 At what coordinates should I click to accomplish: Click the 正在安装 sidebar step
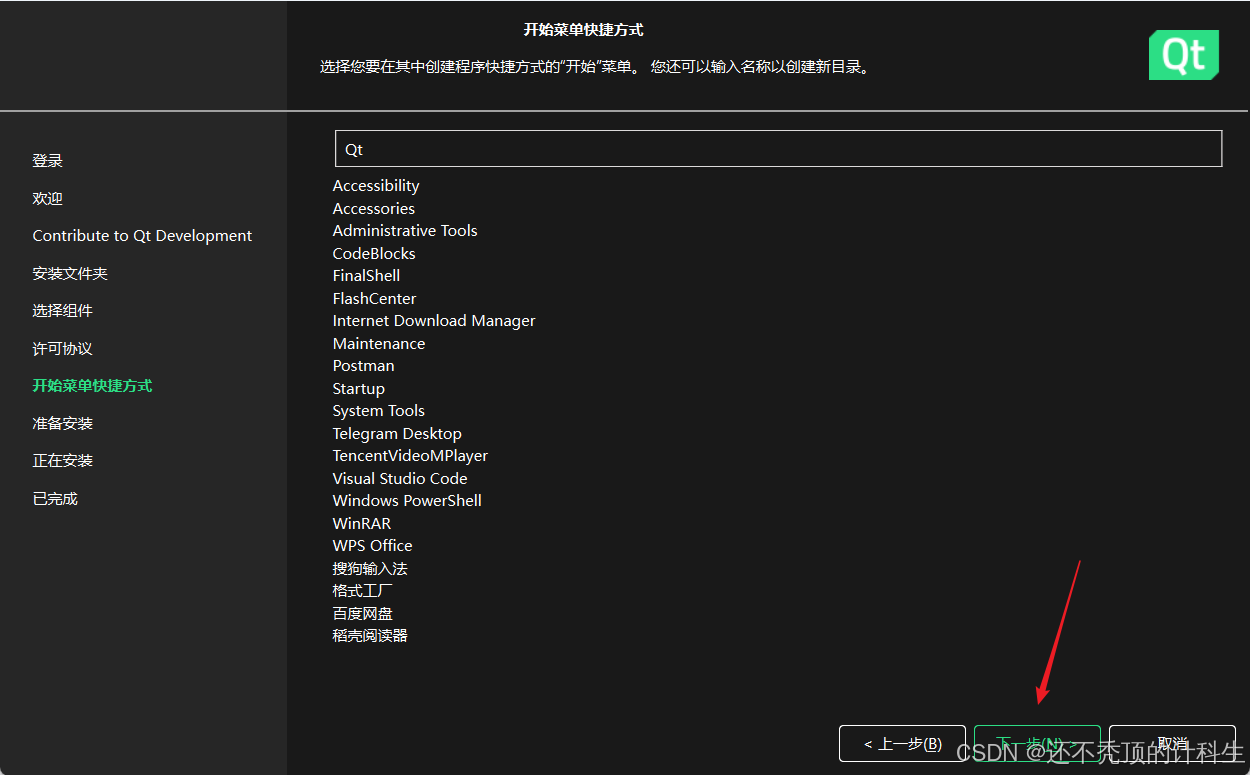[x=62, y=461]
